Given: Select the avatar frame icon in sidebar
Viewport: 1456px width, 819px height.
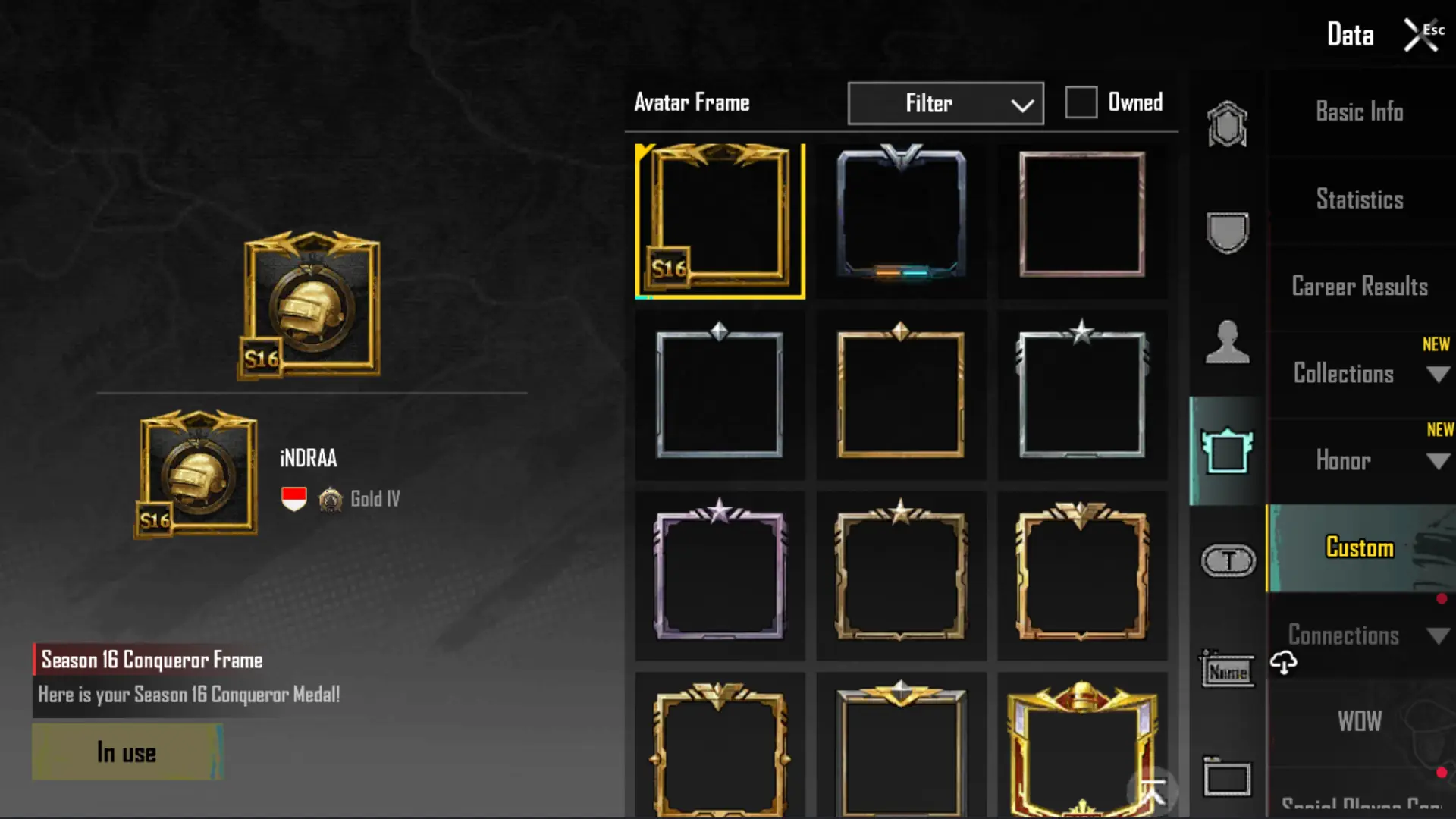Looking at the screenshot, I should click(x=1227, y=450).
